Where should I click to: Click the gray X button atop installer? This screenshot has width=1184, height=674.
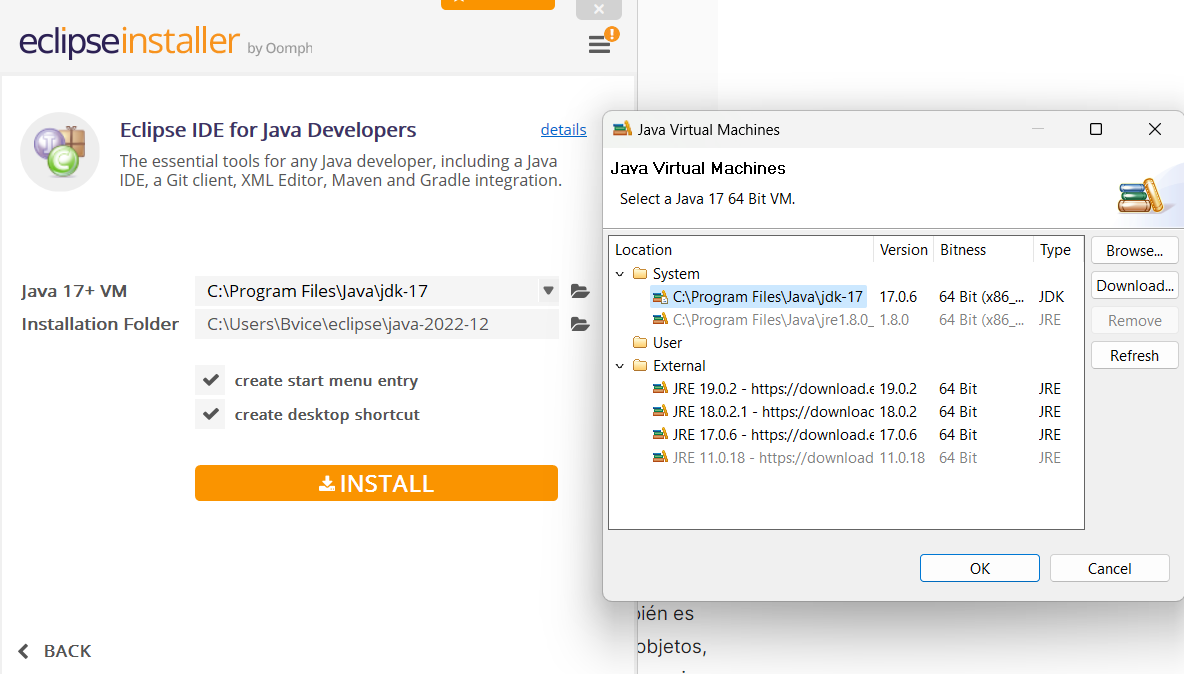(599, 9)
